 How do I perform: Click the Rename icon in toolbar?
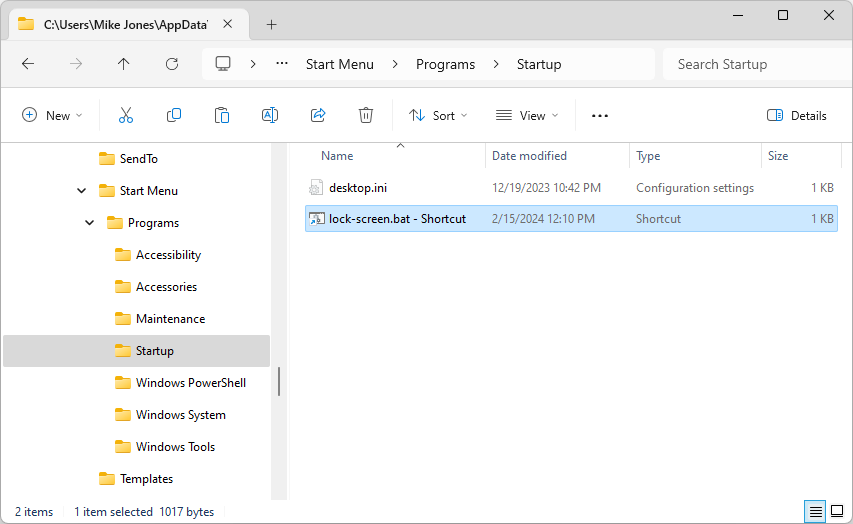tap(270, 115)
